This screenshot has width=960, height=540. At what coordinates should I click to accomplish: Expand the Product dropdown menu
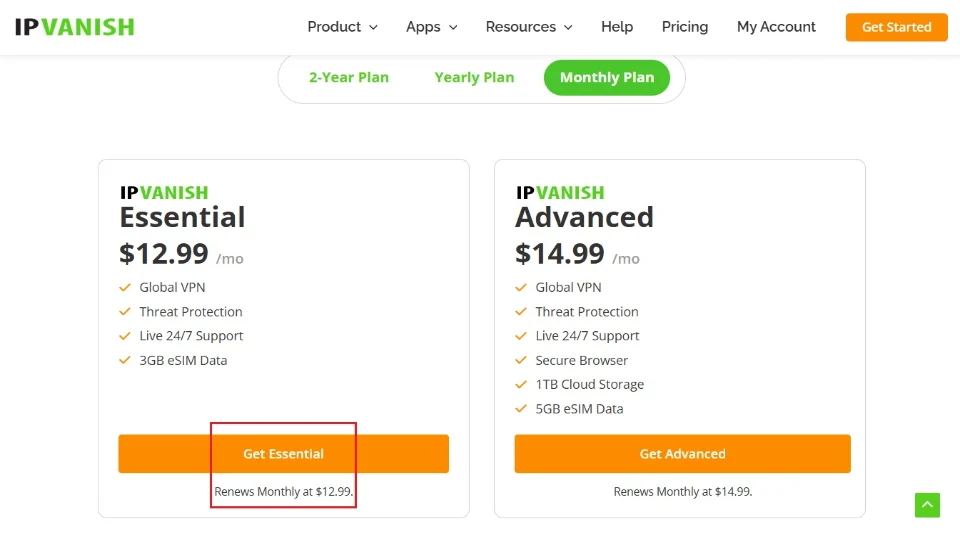click(x=342, y=27)
